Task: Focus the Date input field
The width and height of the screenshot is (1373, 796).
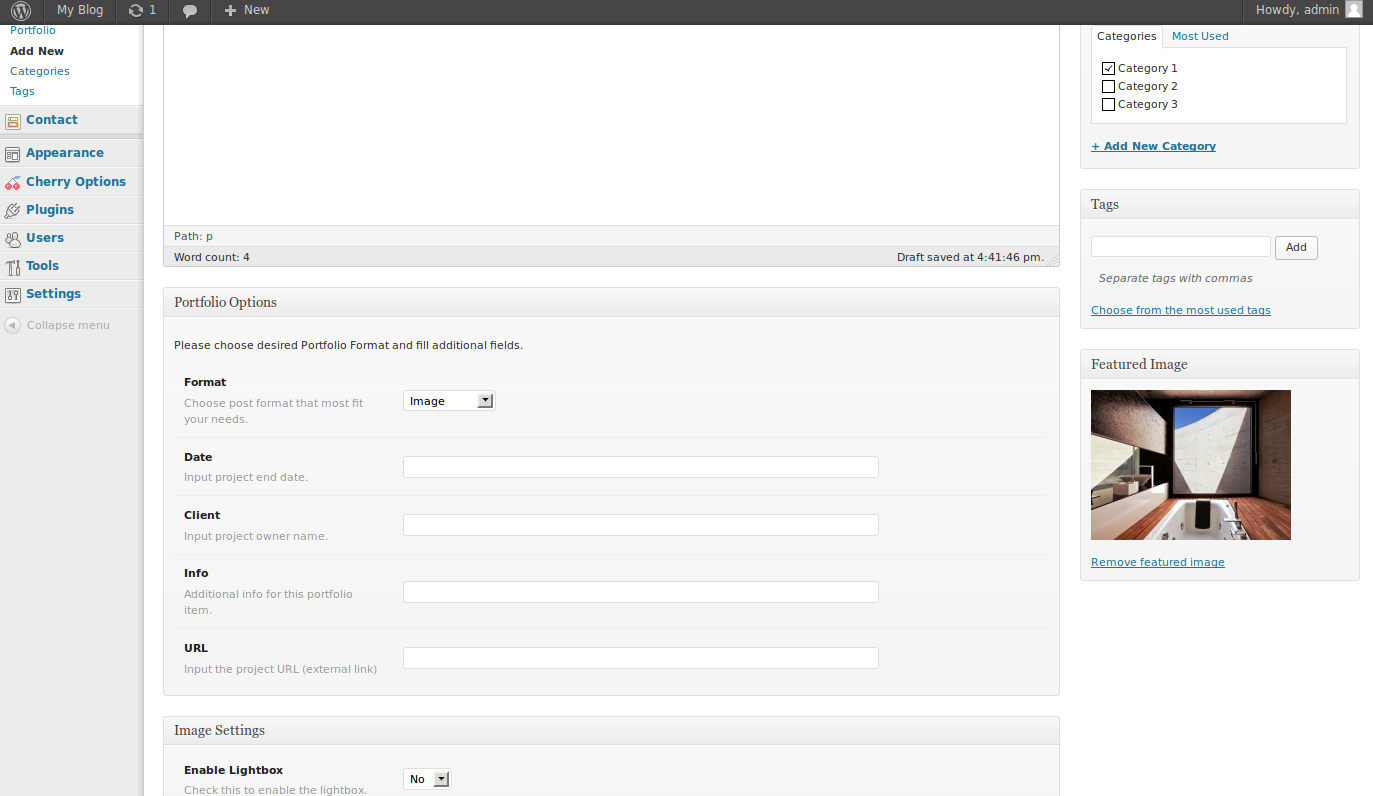Action: [x=641, y=467]
